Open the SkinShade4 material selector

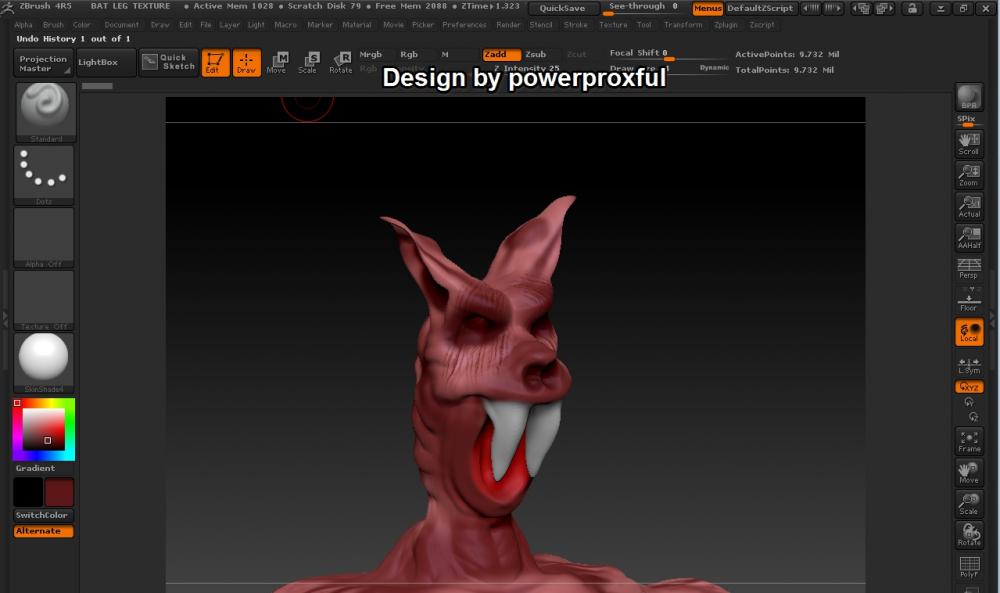coord(43,362)
